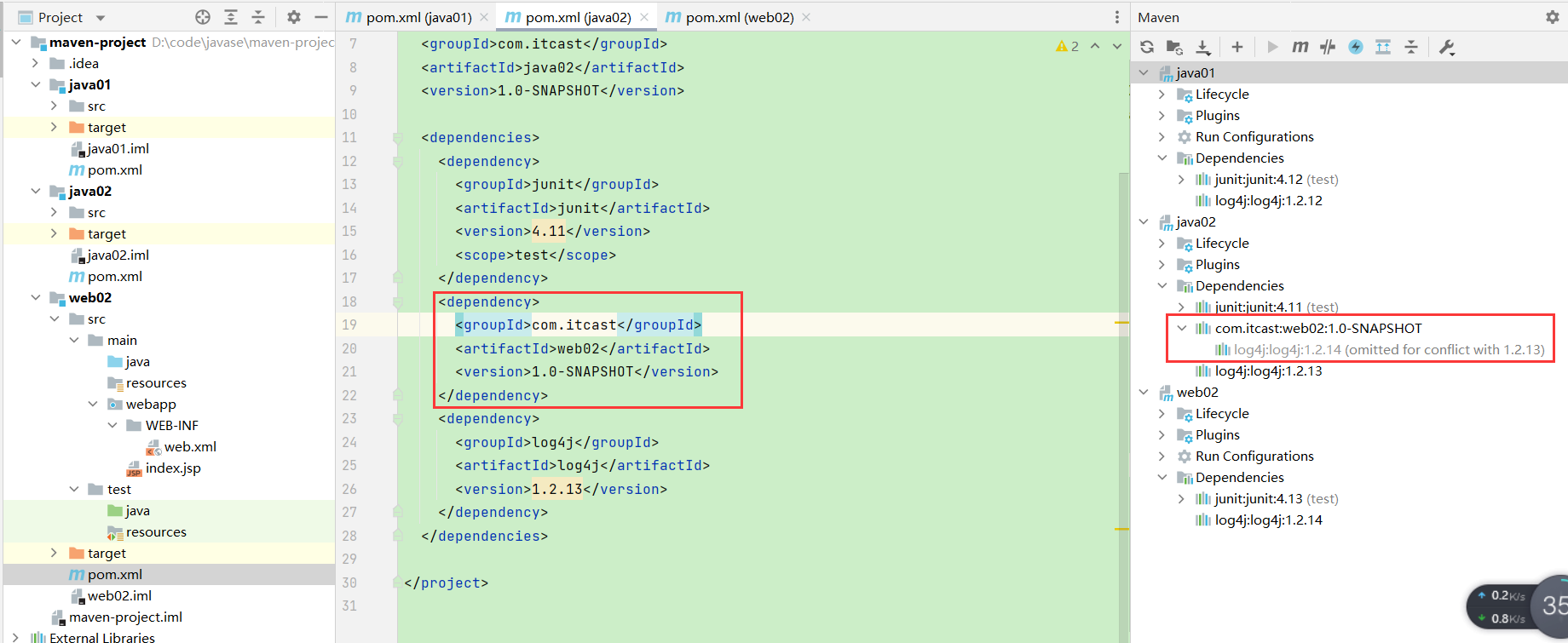Select log4j:log4j:1.2.14 under web02
The image size is (1568, 643).
(x=1259, y=520)
